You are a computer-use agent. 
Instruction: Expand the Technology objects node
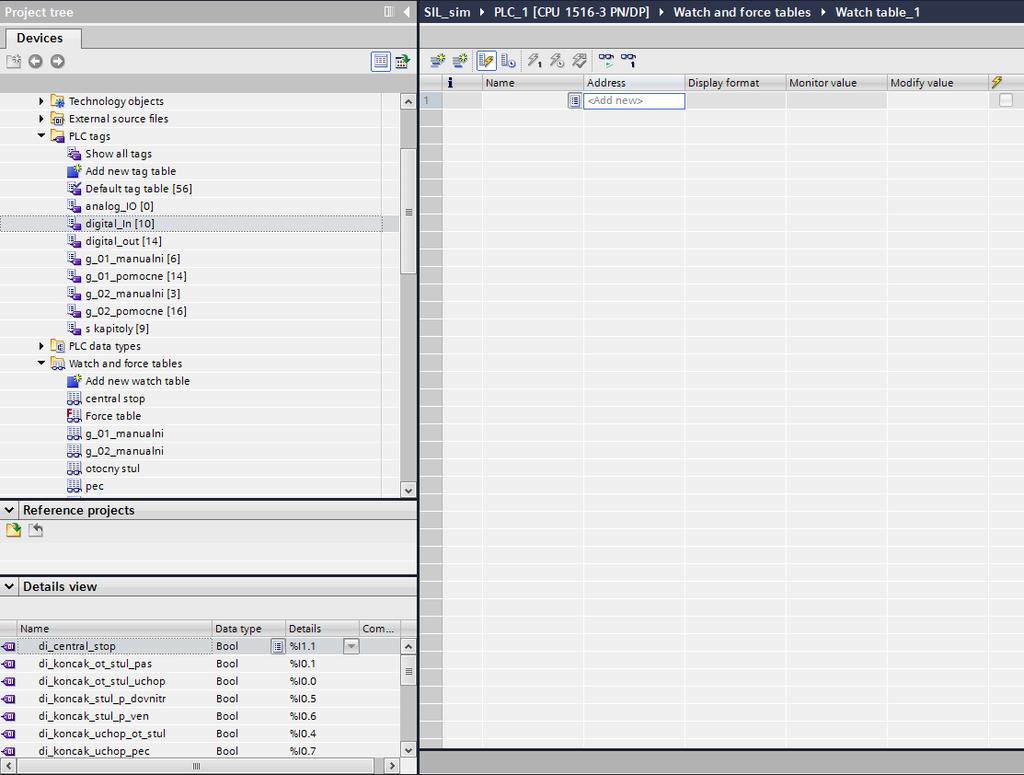41,101
